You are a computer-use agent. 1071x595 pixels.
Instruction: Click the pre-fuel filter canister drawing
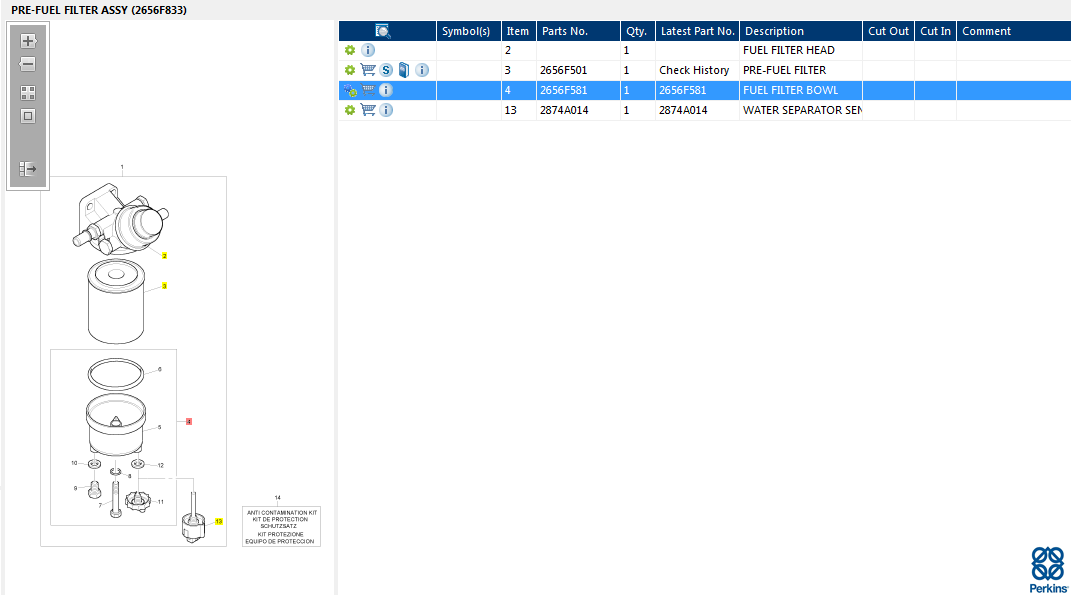click(x=116, y=301)
